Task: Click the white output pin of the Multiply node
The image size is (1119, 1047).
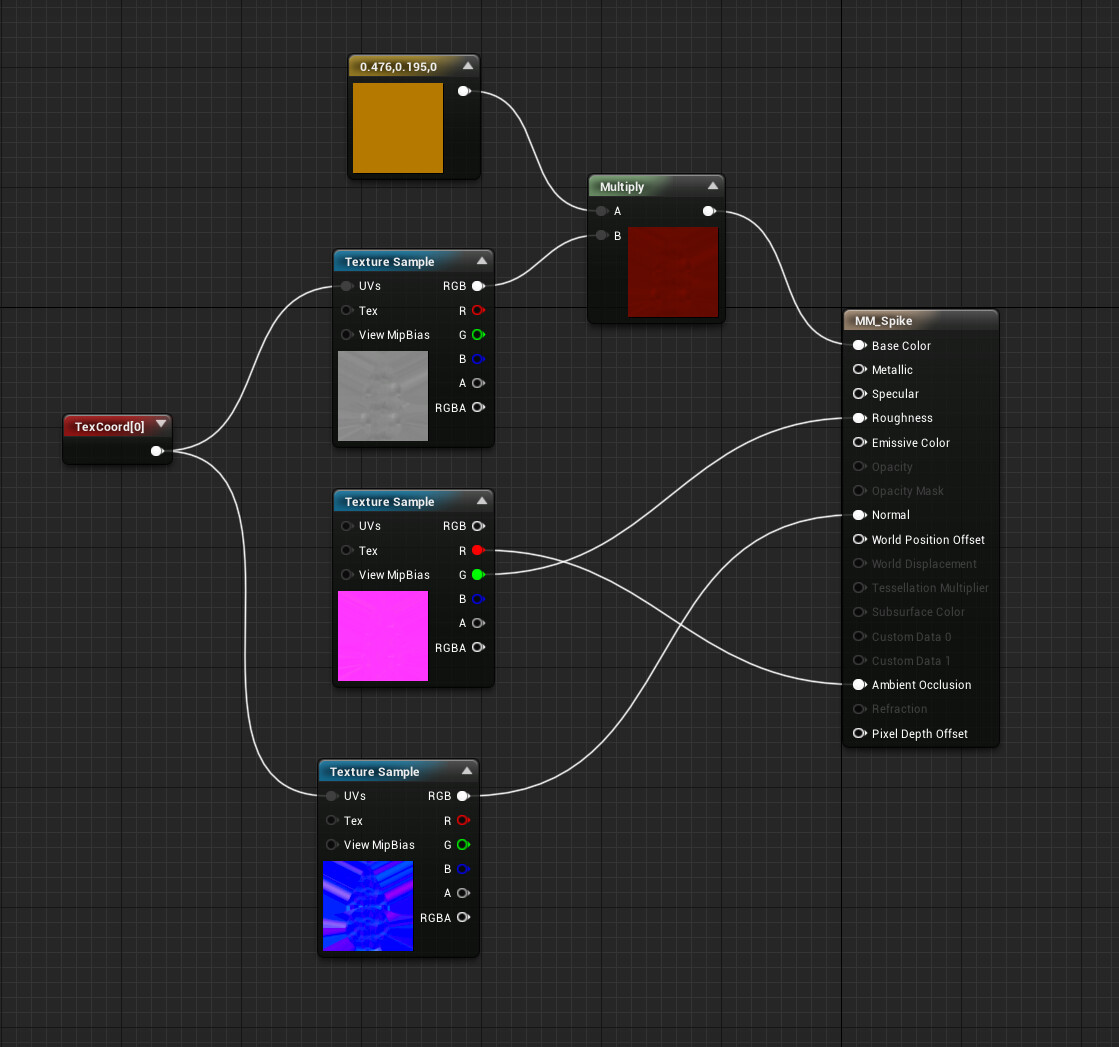Action: coord(709,211)
